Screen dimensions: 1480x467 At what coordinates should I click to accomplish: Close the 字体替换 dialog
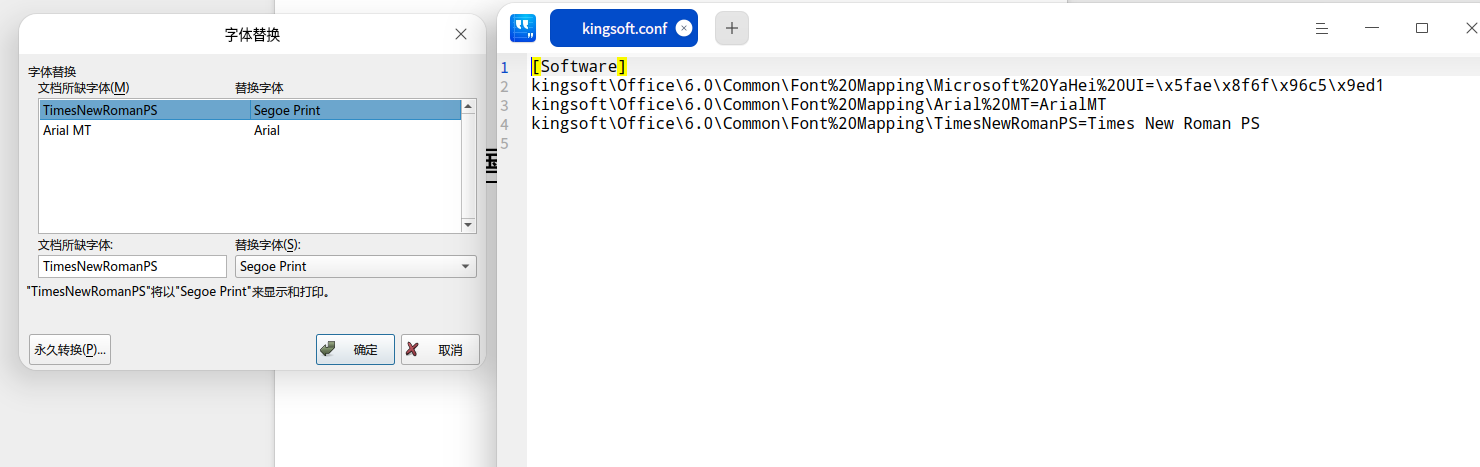[x=461, y=34]
